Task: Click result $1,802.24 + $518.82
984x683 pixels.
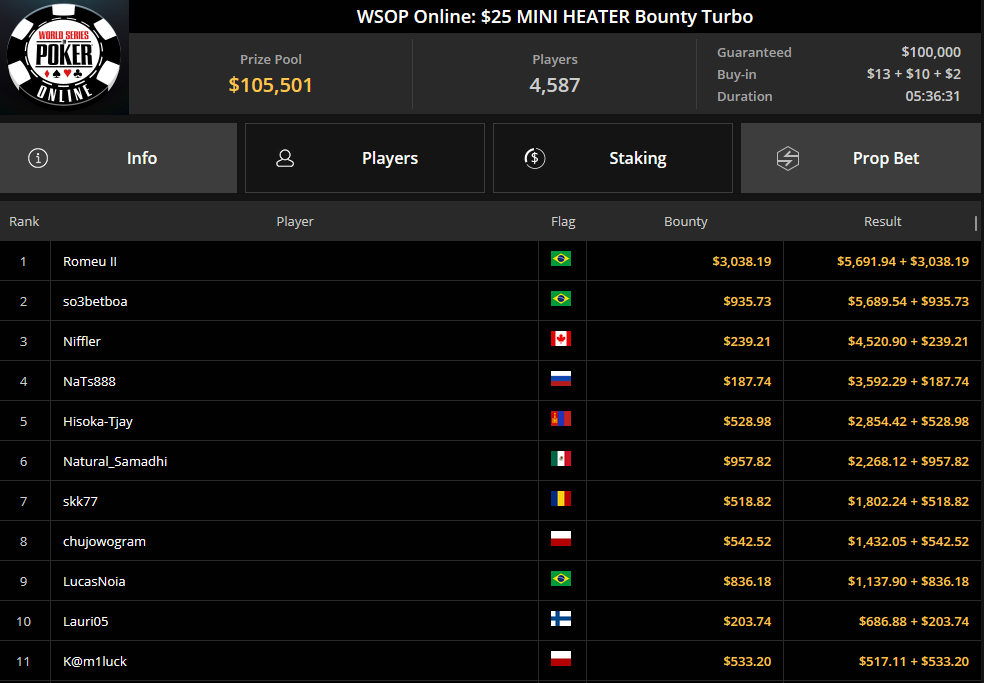Action: pos(908,502)
